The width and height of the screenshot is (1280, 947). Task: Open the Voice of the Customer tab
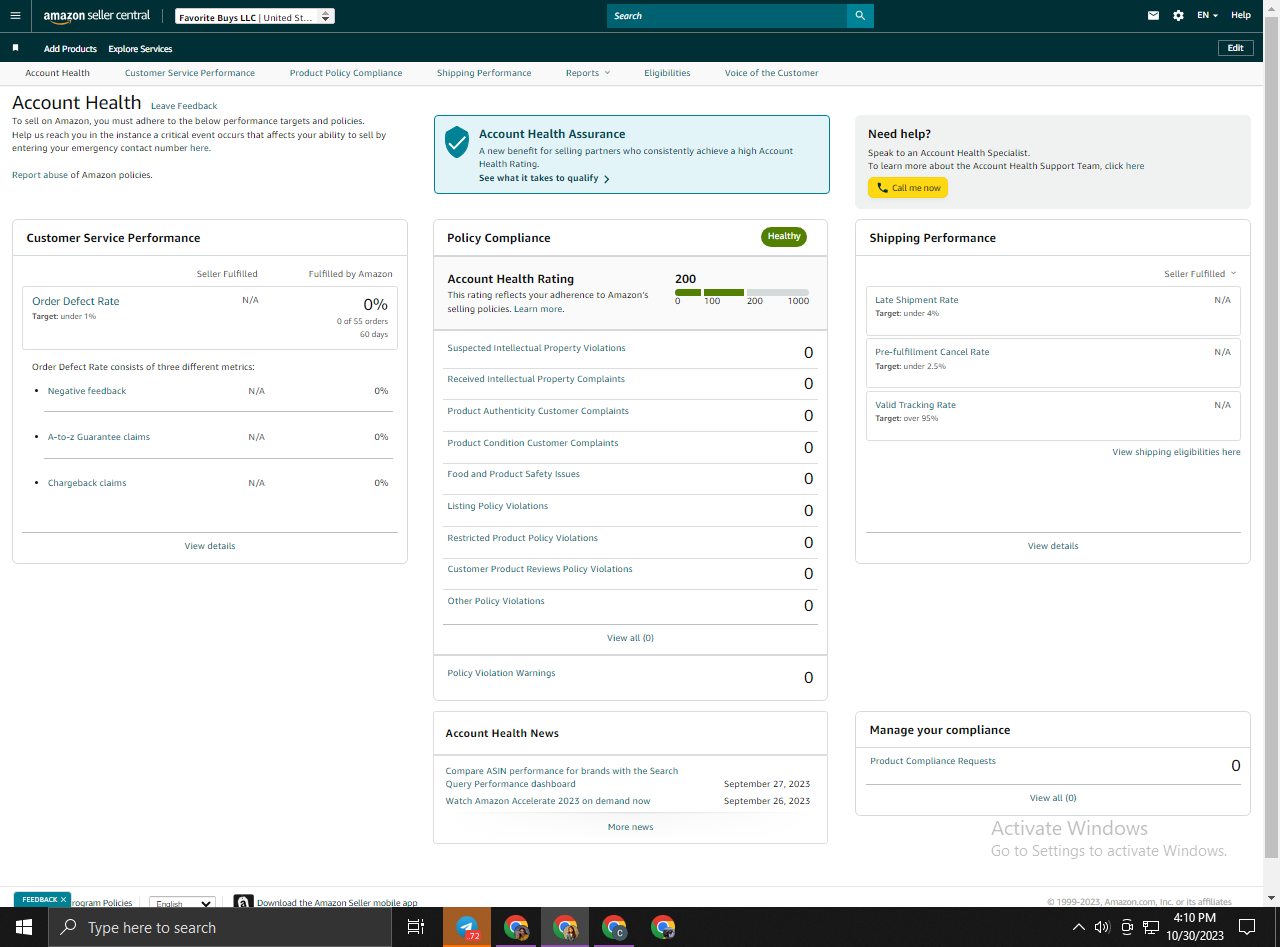click(x=771, y=73)
